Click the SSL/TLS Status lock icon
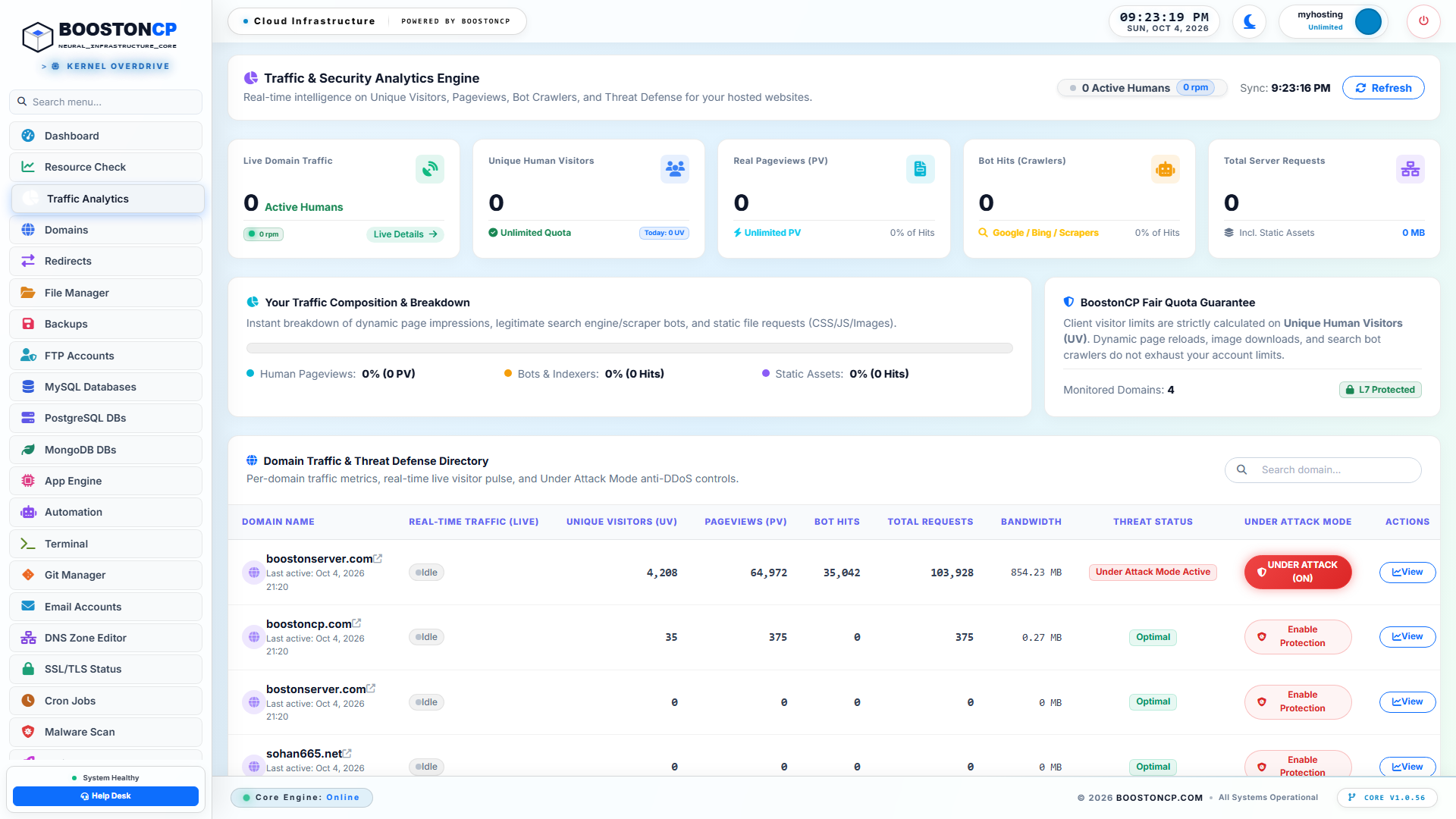The height and width of the screenshot is (819, 1456). tap(28, 669)
